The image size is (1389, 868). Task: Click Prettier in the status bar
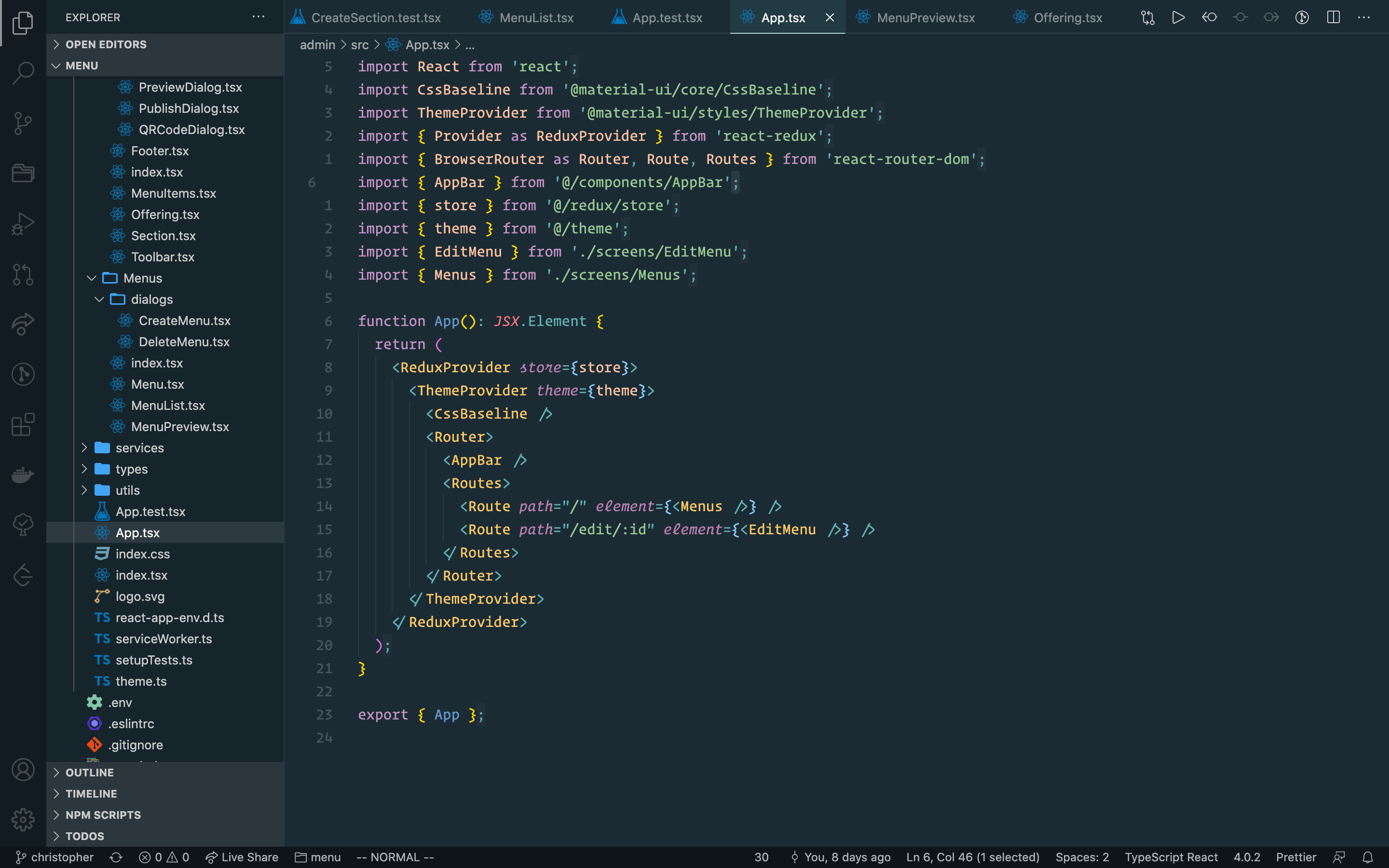click(x=1295, y=857)
